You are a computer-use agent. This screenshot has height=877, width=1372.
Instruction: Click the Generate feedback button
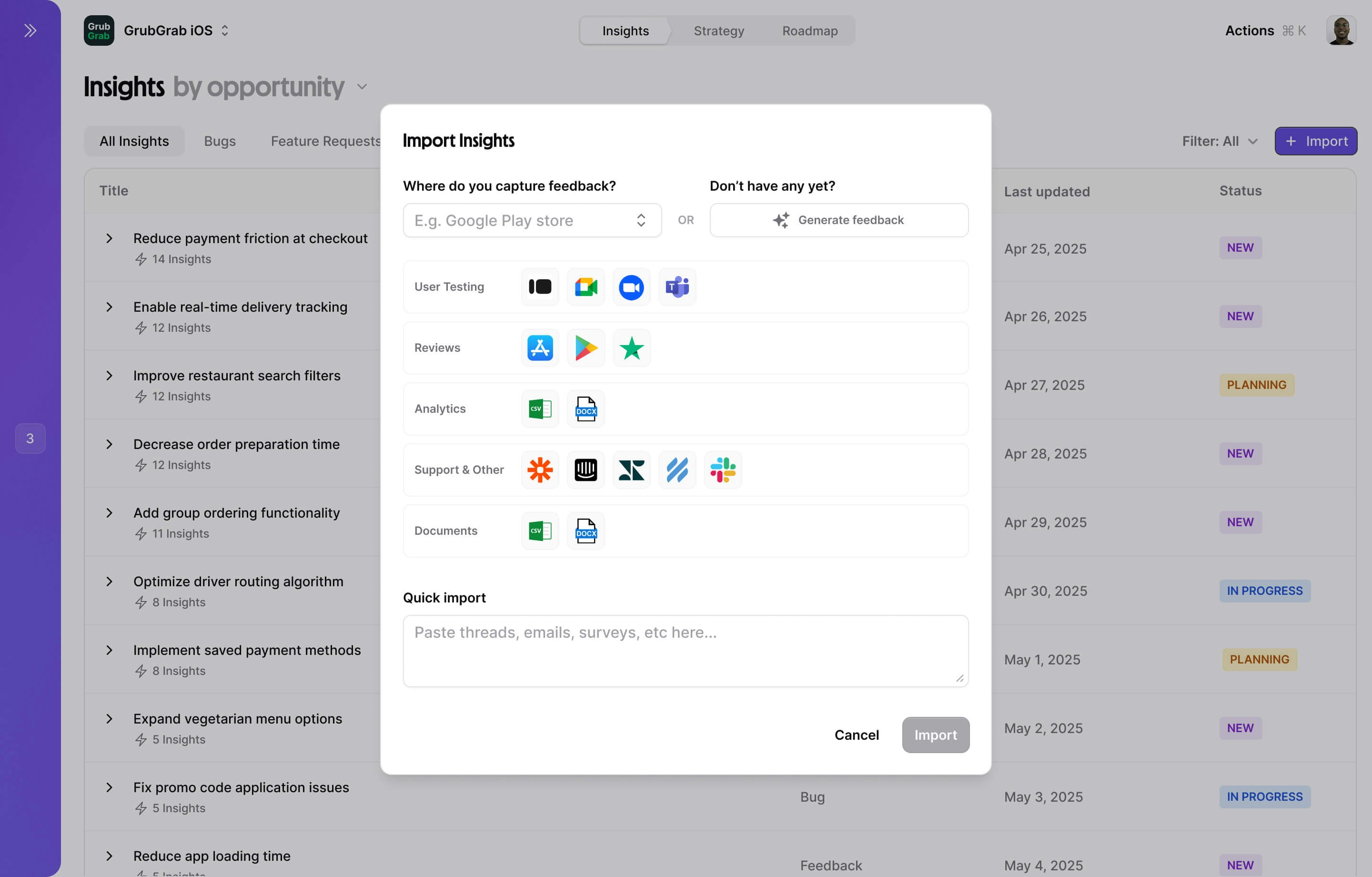tap(839, 220)
